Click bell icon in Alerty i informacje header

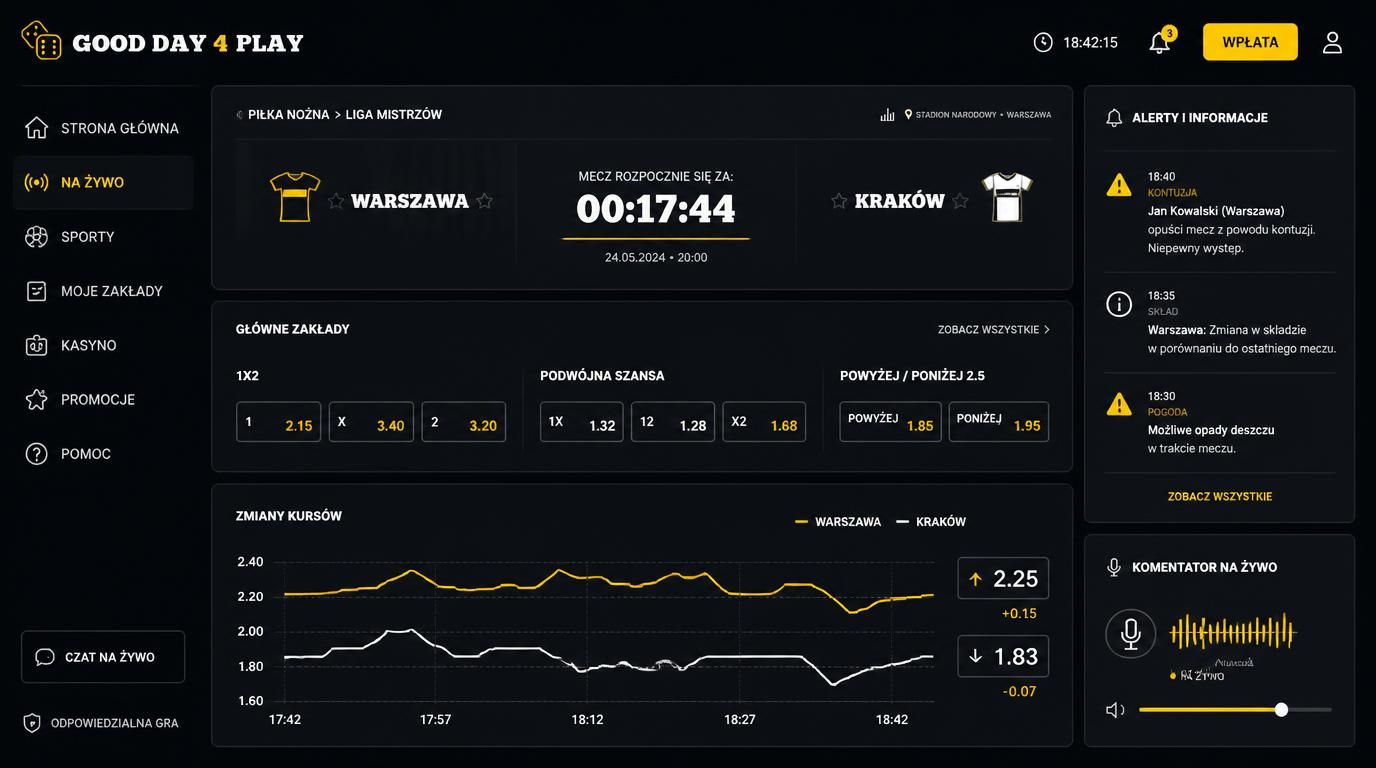pyautogui.click(x=1114, y=118)
